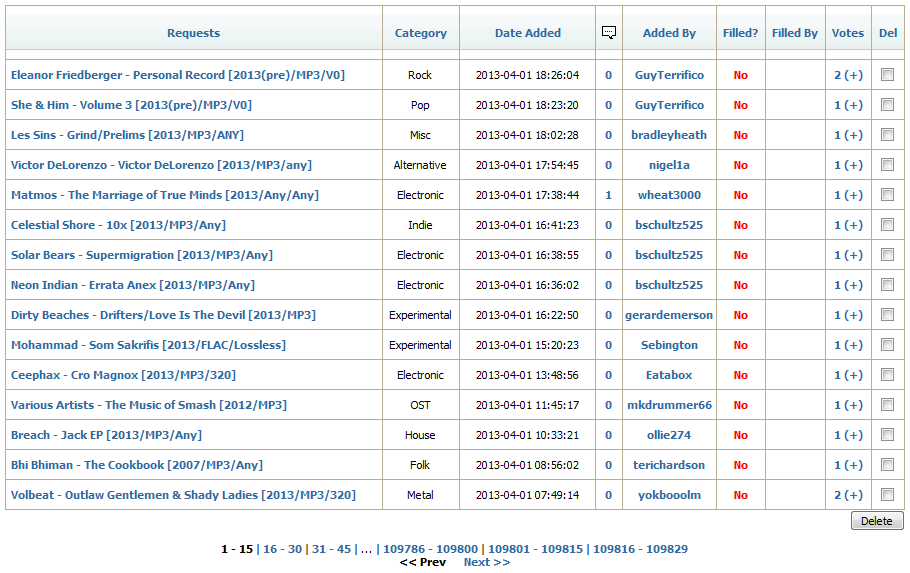View user wheat3000 profile
The image size is (910, 573).
[669, 195]
